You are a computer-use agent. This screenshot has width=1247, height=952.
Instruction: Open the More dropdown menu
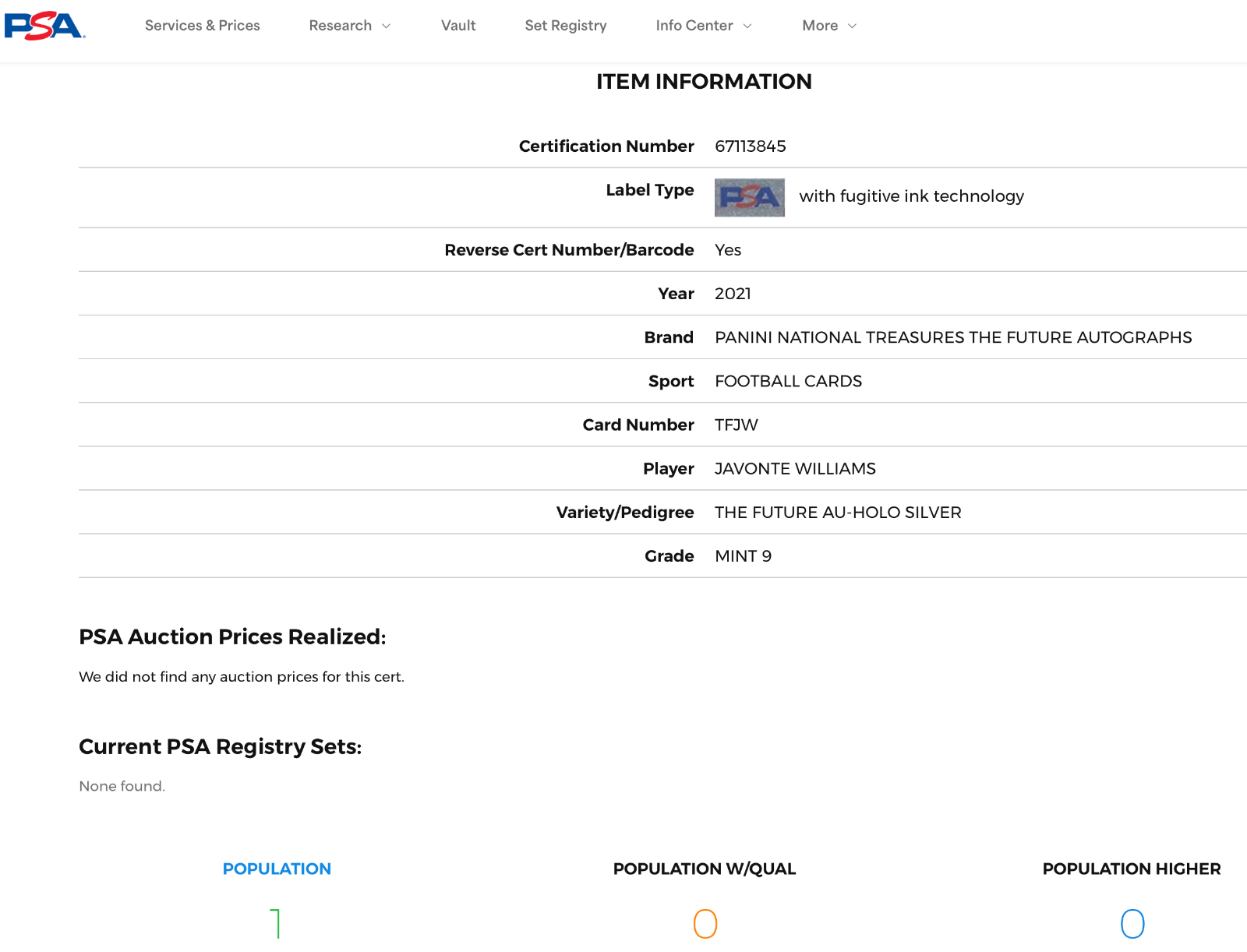click(820, 26)
